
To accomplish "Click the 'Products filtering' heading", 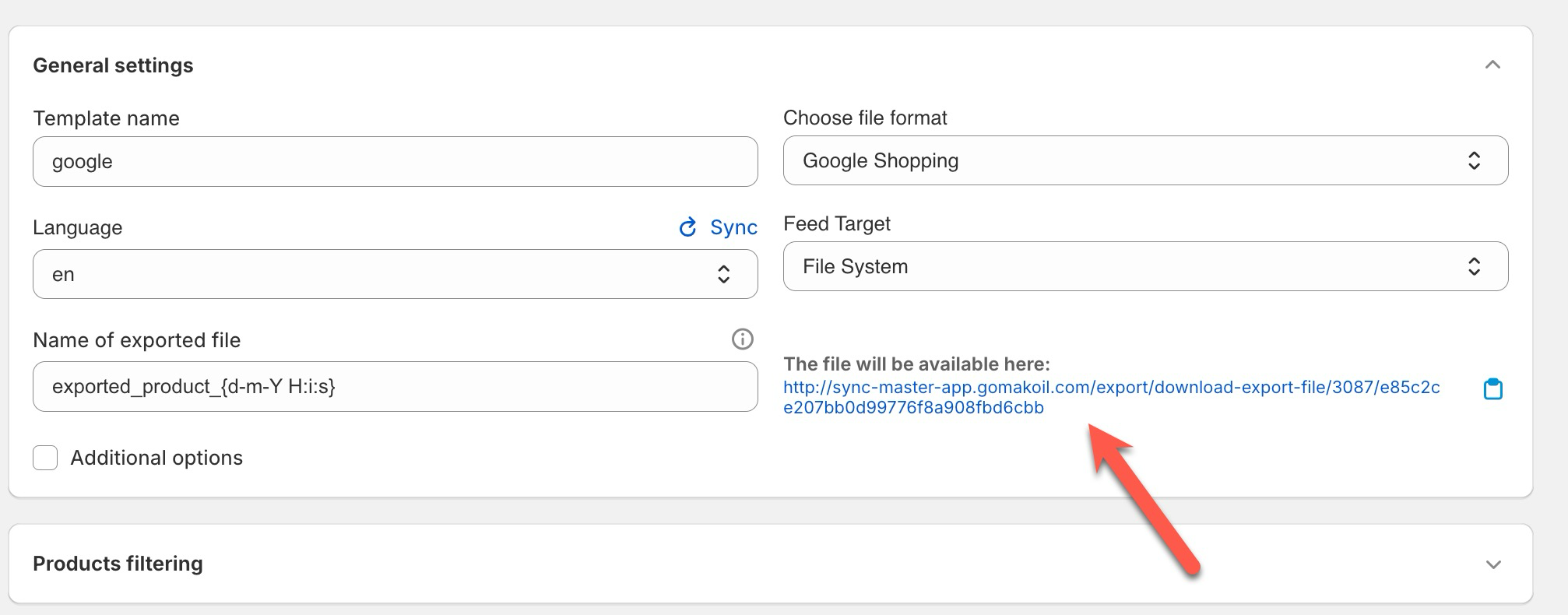I will click(x=118, y=564).
